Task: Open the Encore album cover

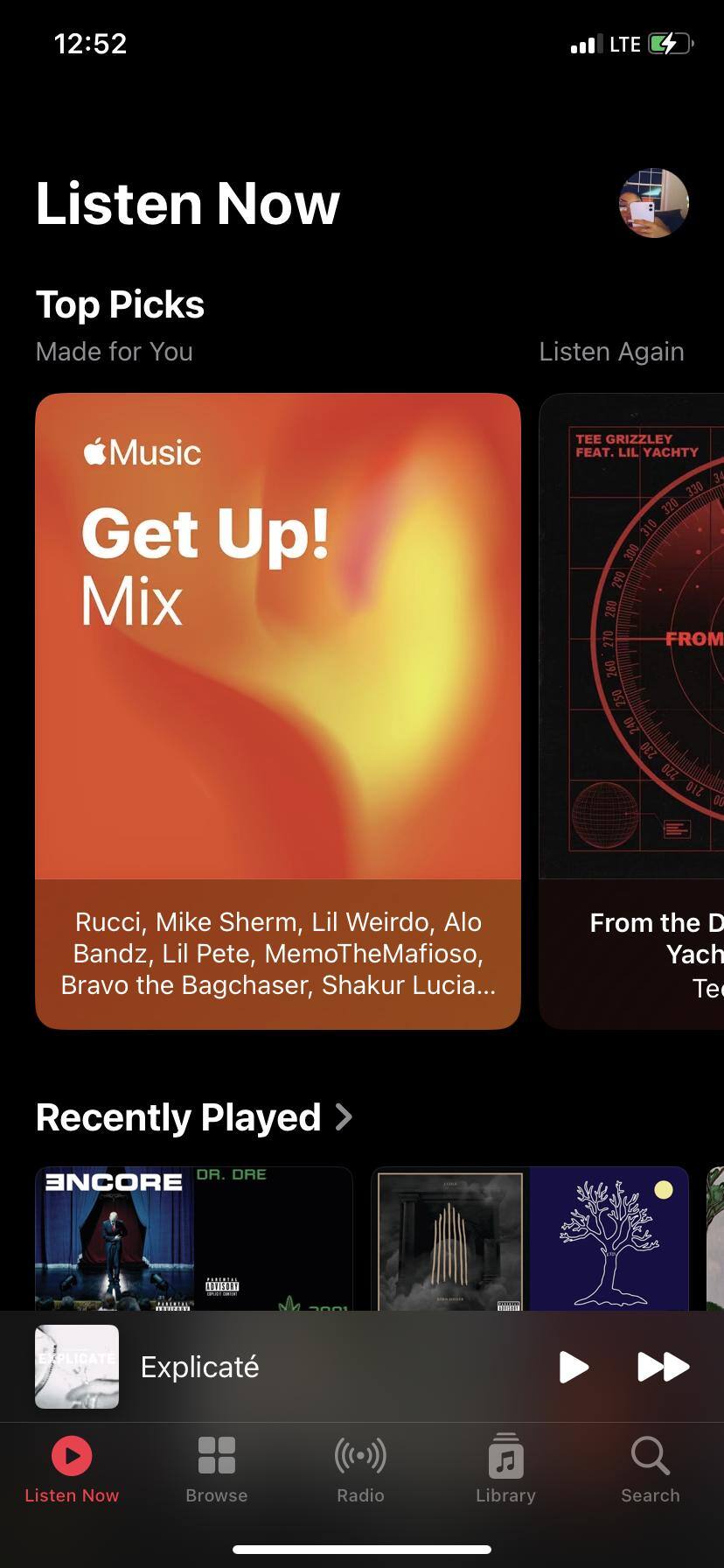Action: 115,1239
